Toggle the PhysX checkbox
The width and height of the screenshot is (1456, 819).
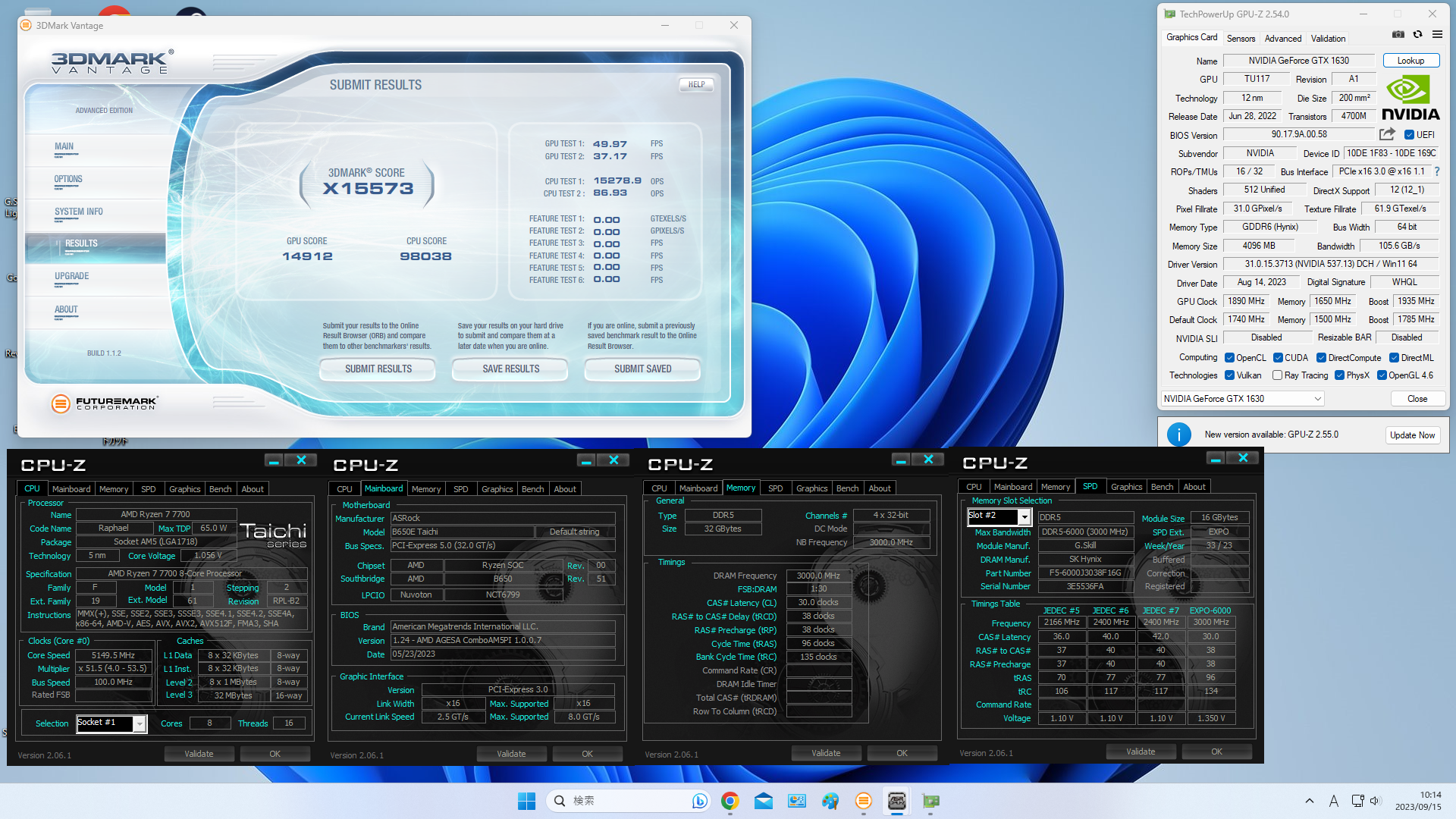click(x=1339, y=375)
